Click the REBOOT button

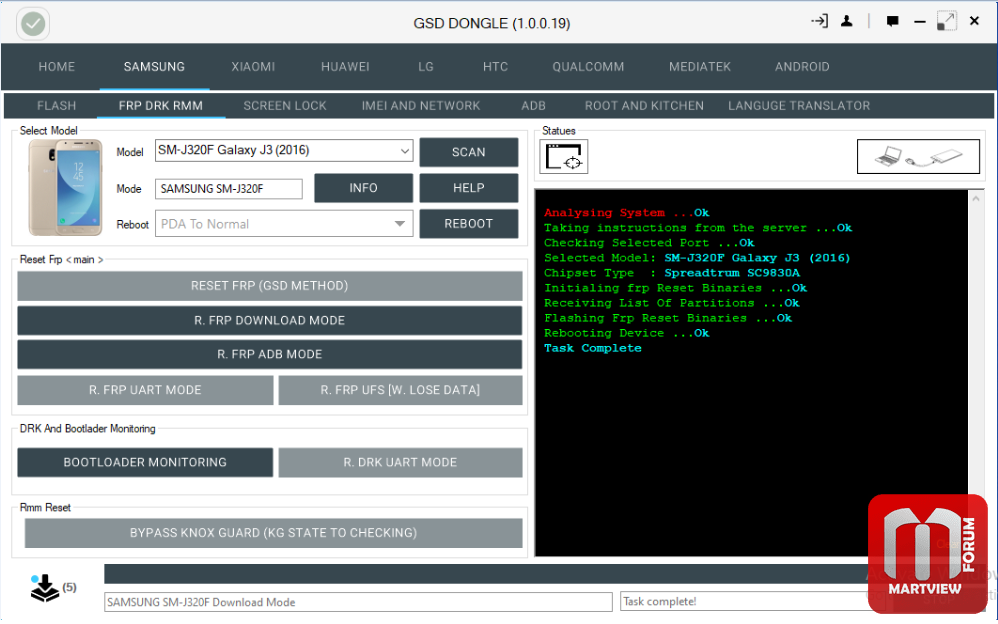tap(468, 224)
